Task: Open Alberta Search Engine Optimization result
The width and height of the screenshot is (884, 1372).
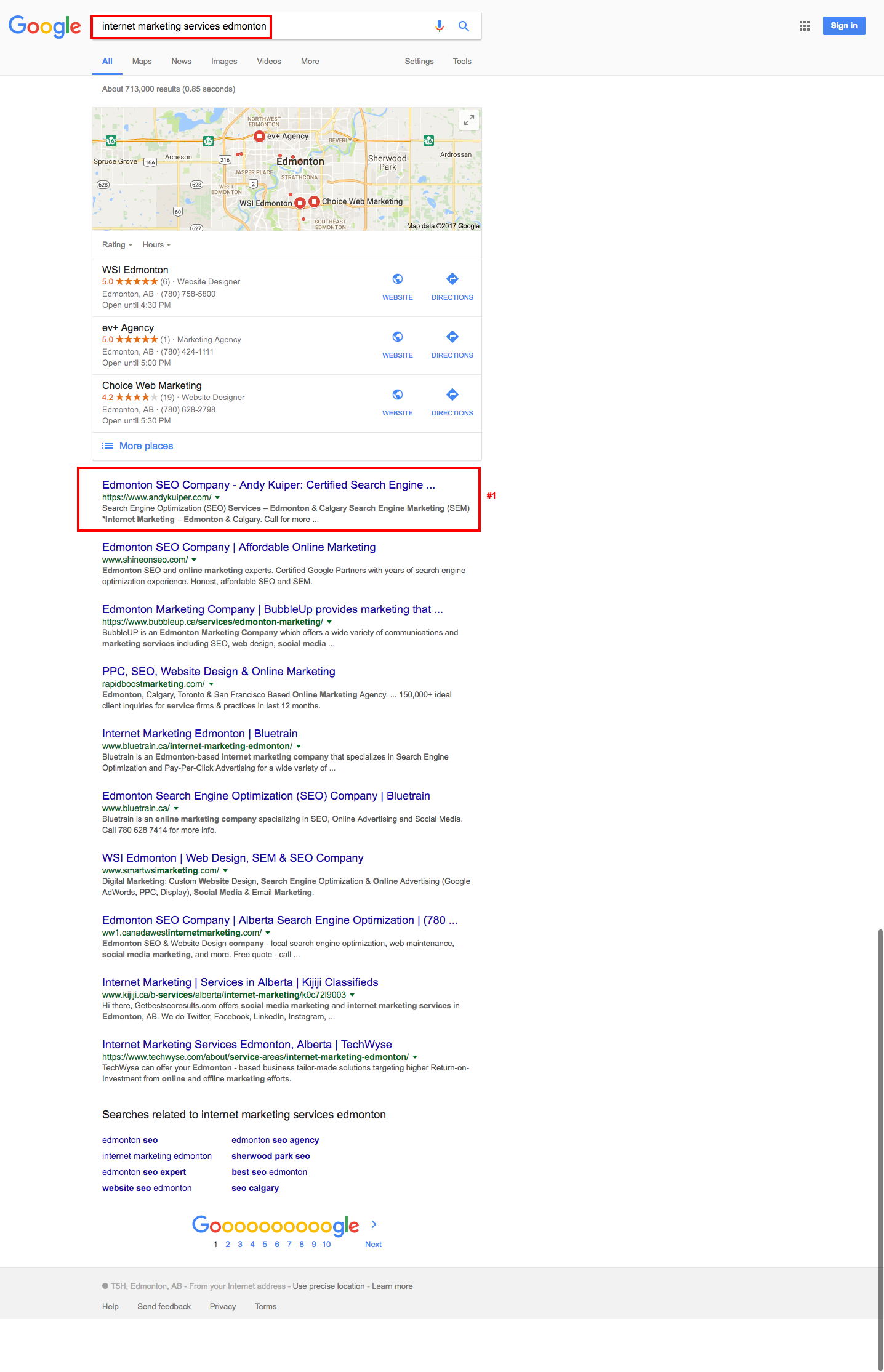Action: point(279,920)
